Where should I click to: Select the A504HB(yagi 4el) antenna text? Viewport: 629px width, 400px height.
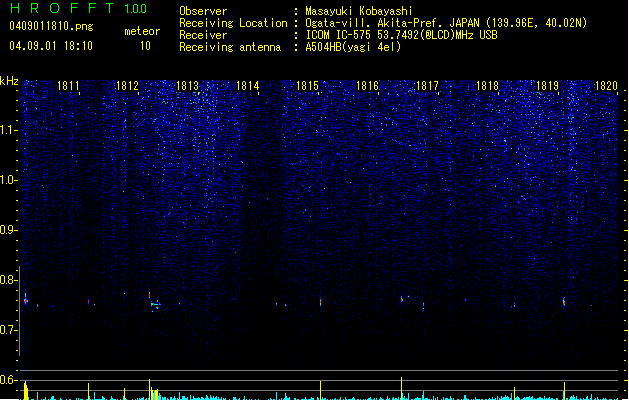(x=353, y=47)
